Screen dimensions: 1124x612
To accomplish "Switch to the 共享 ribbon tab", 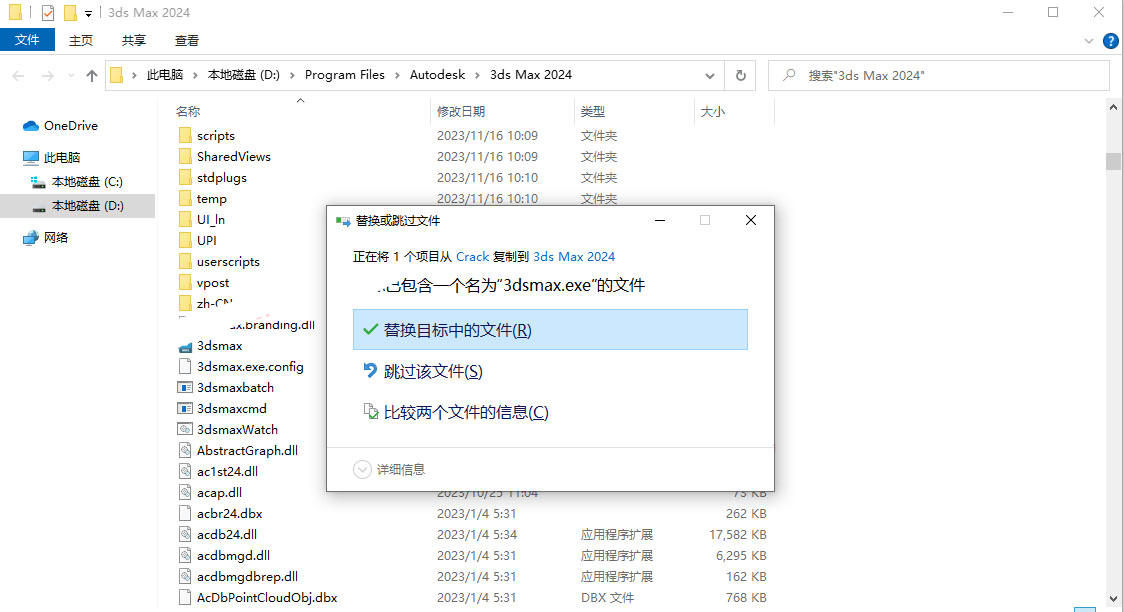I will pos(134,40).
